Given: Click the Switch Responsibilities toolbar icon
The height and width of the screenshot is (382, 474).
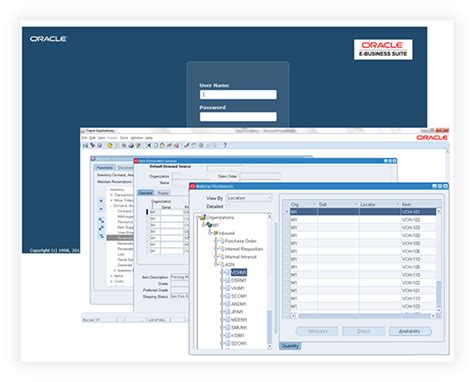Looking at the screenshot, I should coord(124,145).
